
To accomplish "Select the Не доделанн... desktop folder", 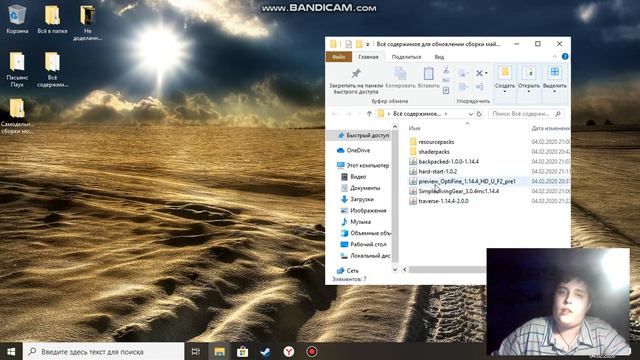I will pos(87,23).
